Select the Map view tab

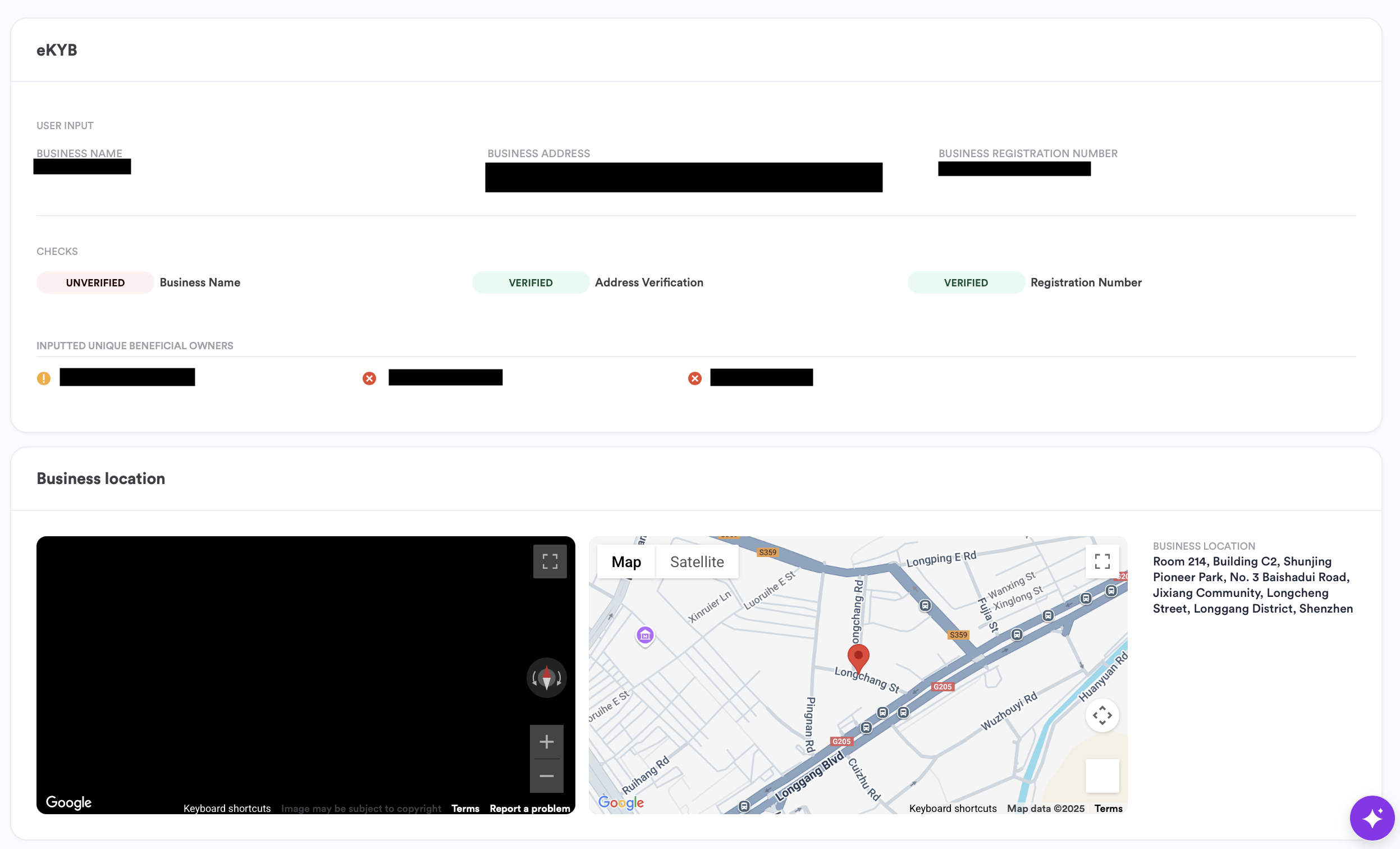pyautogui.click(x=626, y=562)
